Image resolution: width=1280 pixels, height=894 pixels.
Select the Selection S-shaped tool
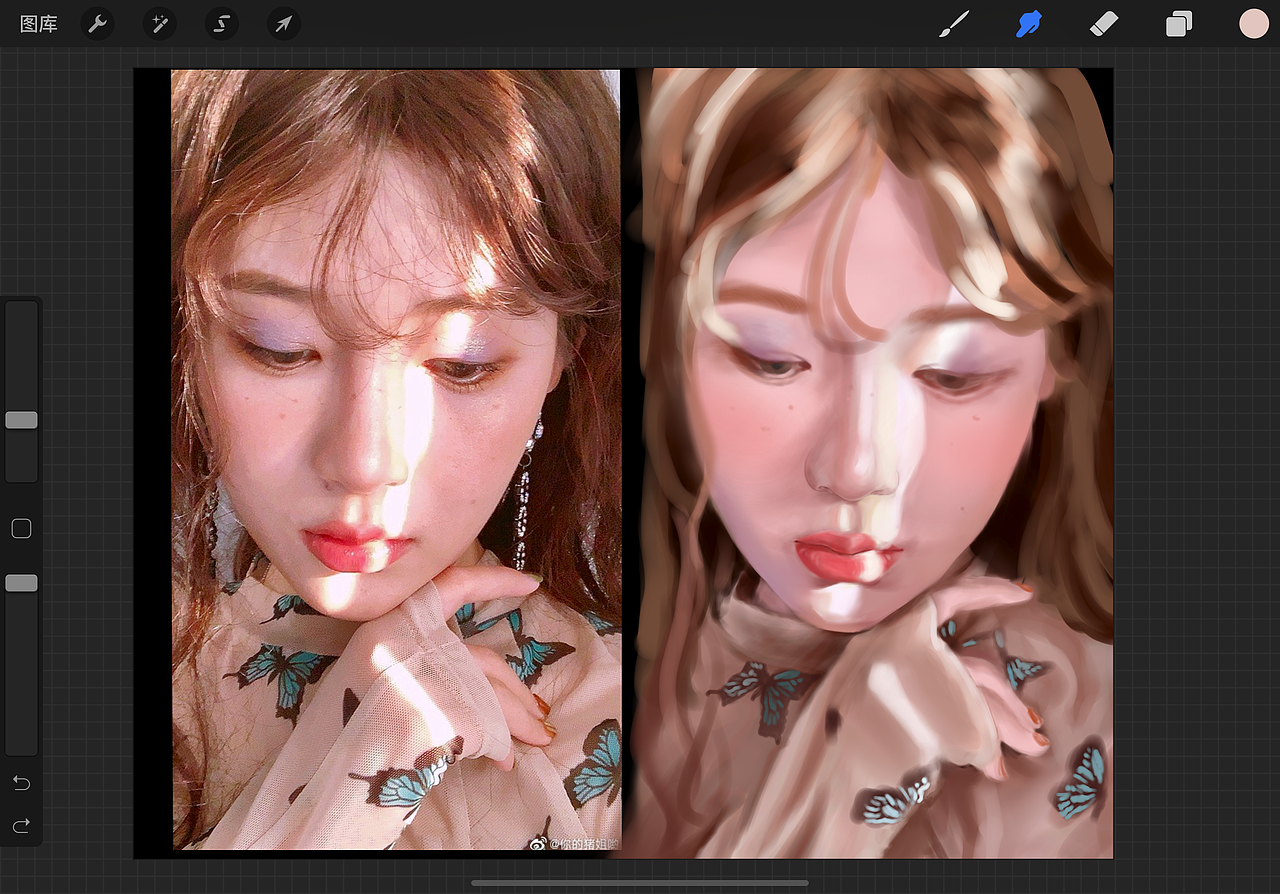coord(221,24)
